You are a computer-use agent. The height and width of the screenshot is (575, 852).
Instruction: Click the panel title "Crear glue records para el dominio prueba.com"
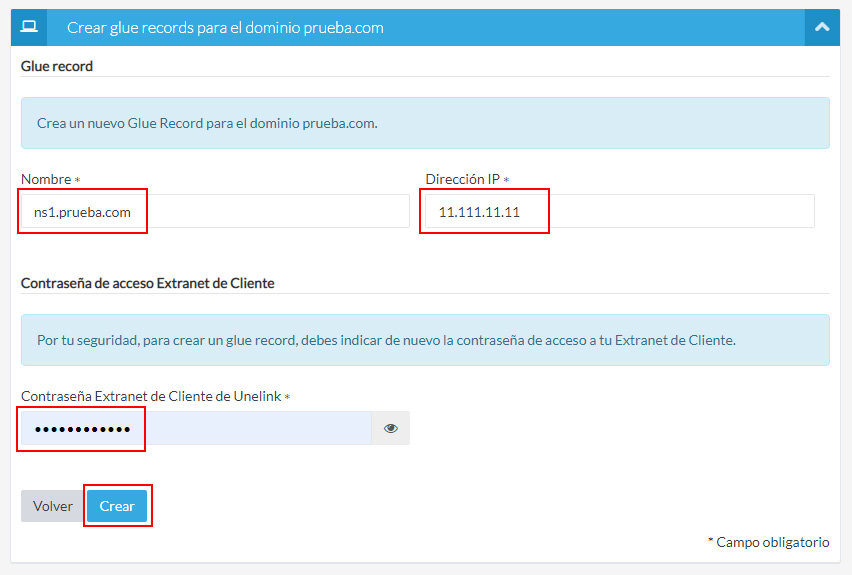coord(225,27)
